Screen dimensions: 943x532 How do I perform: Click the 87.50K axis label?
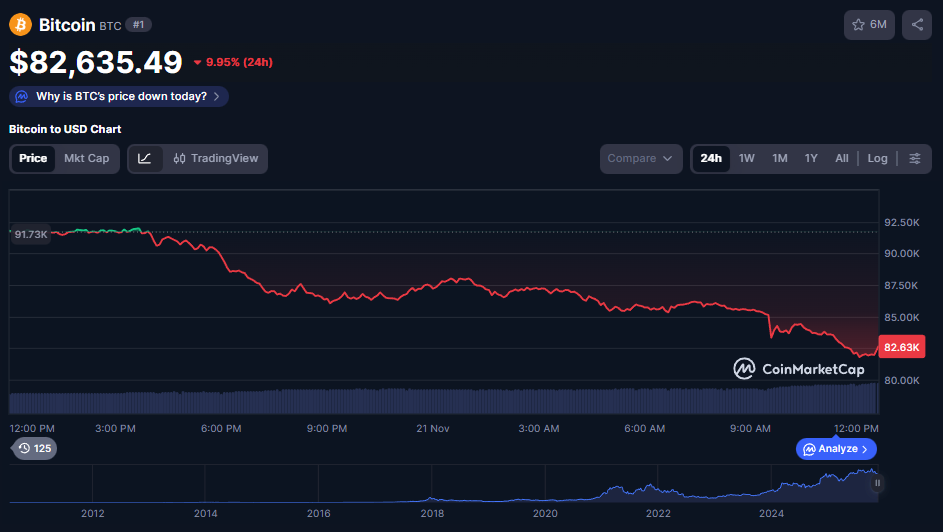901,286
